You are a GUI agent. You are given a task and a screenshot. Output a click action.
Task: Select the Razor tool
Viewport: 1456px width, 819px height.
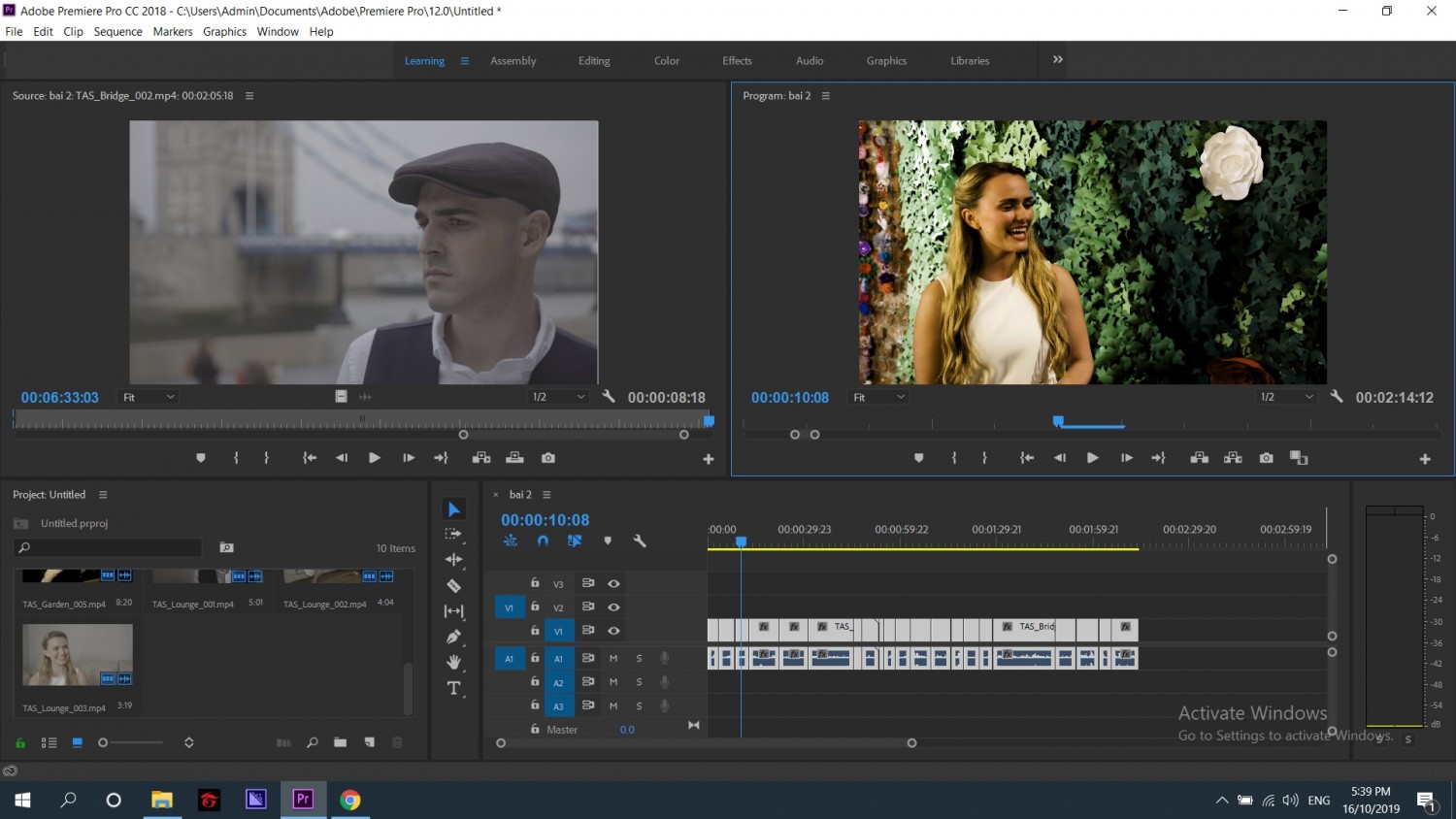point(453,585)
